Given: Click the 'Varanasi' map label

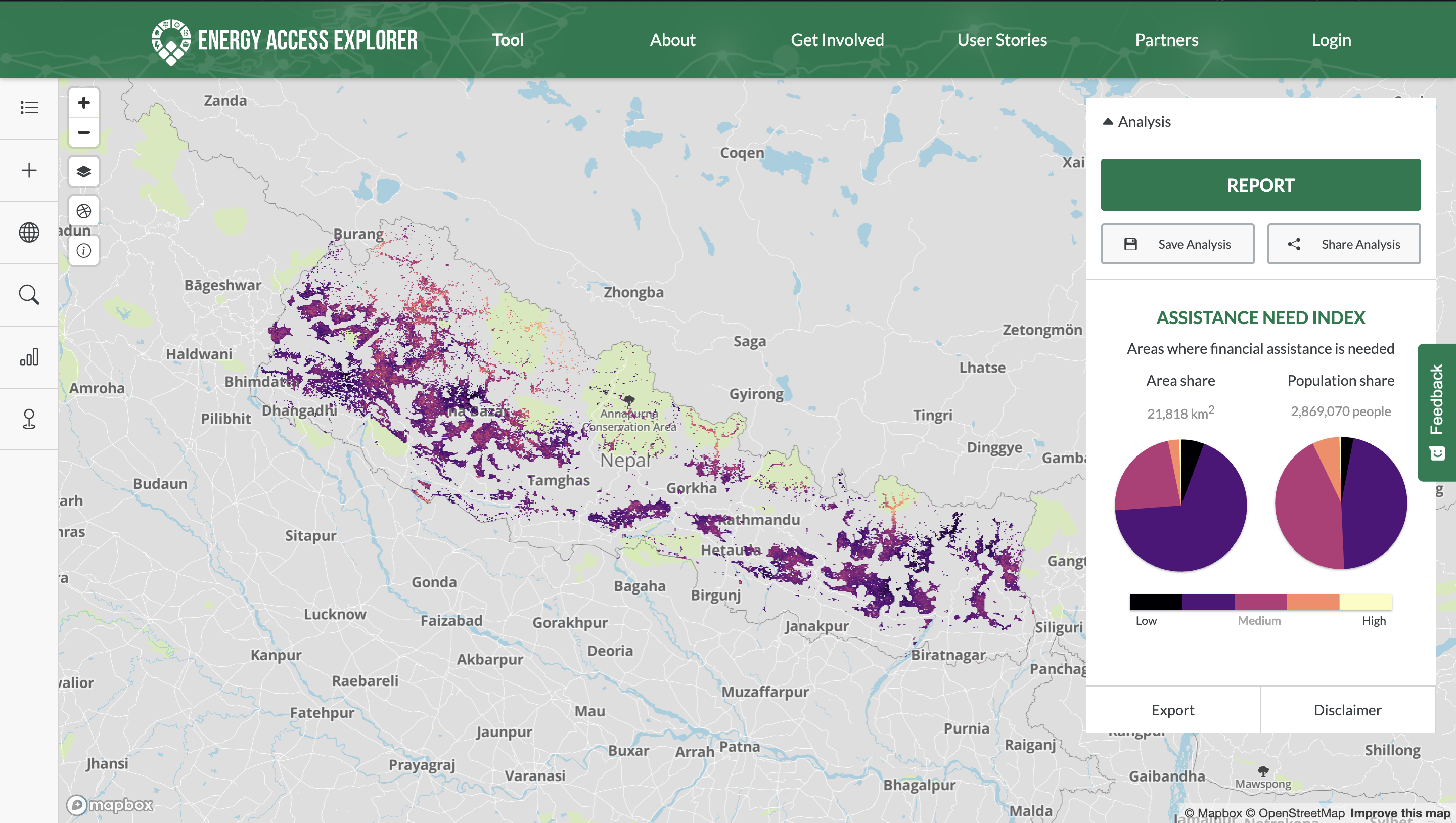Looking at the screenshot, I should [535, 775].
